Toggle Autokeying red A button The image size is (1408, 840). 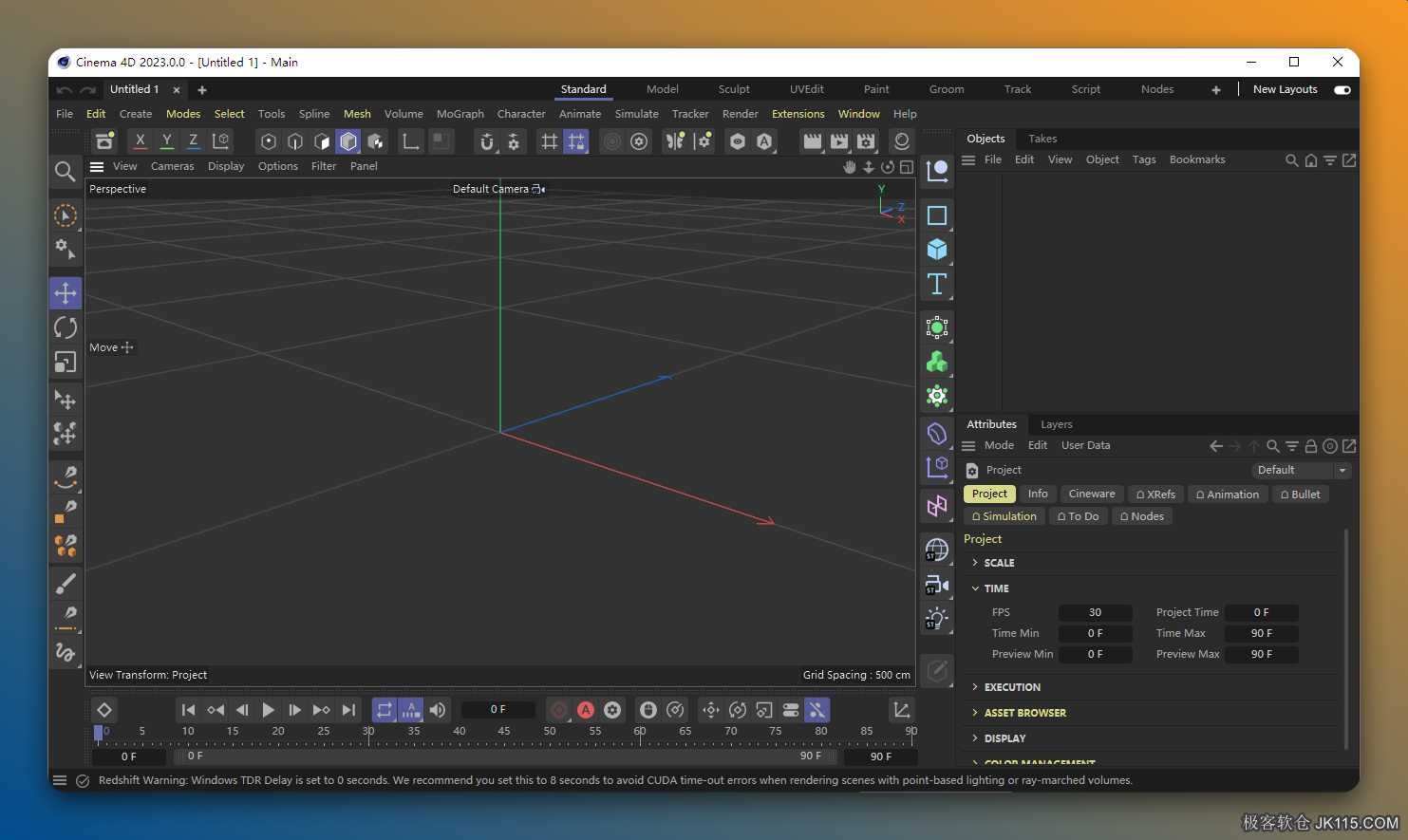click(586, 710)
